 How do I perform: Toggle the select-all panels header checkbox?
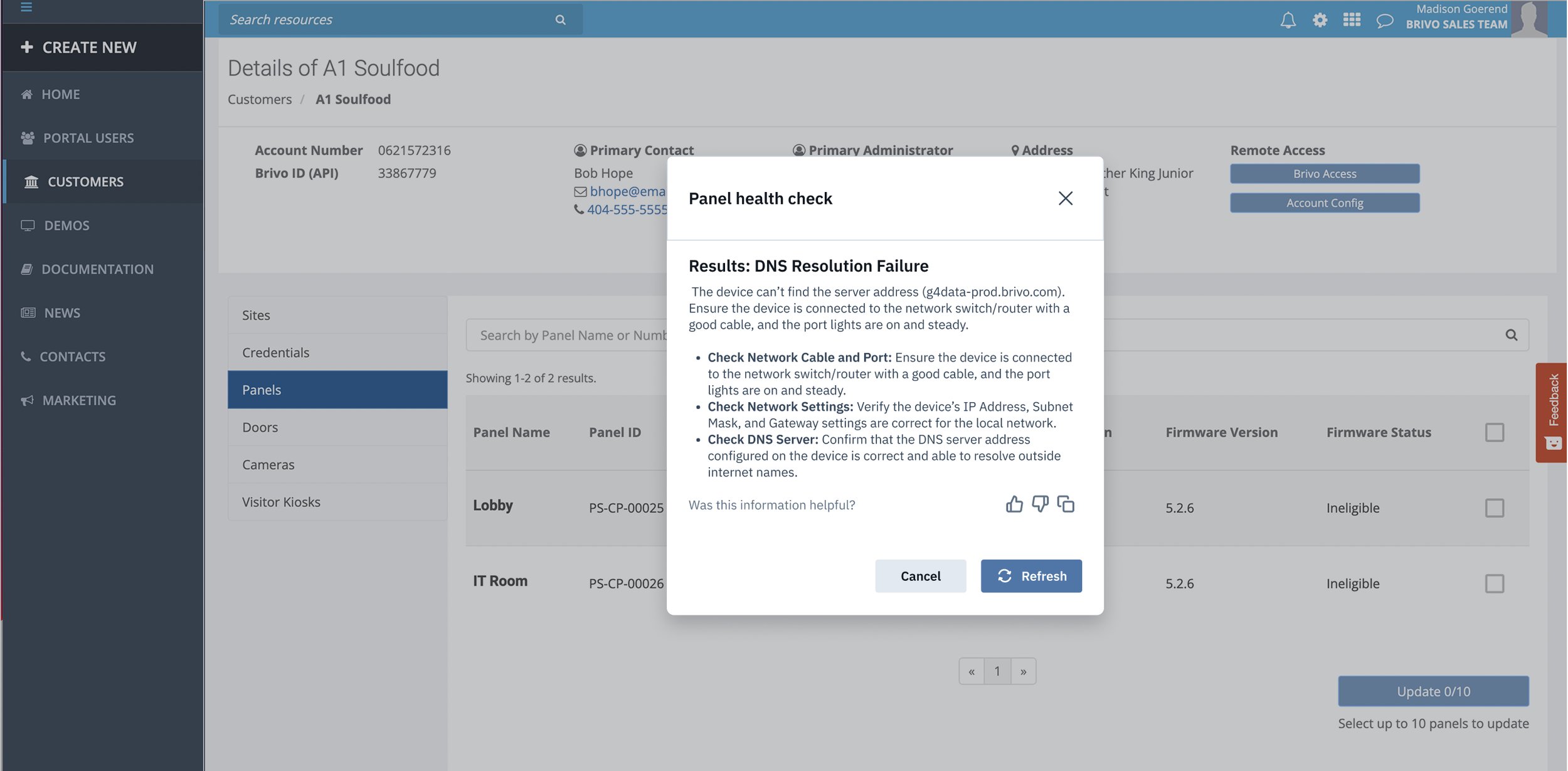pos(1494,432)
